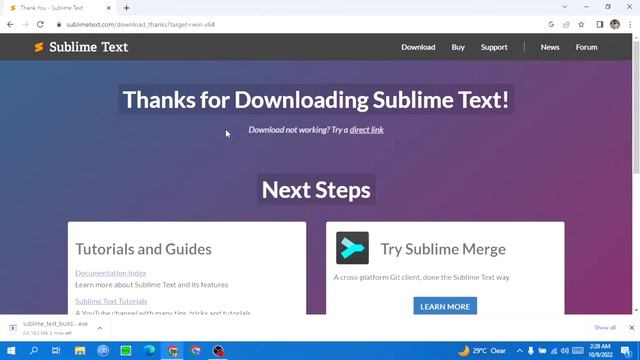Click the network tray icon

554,351
